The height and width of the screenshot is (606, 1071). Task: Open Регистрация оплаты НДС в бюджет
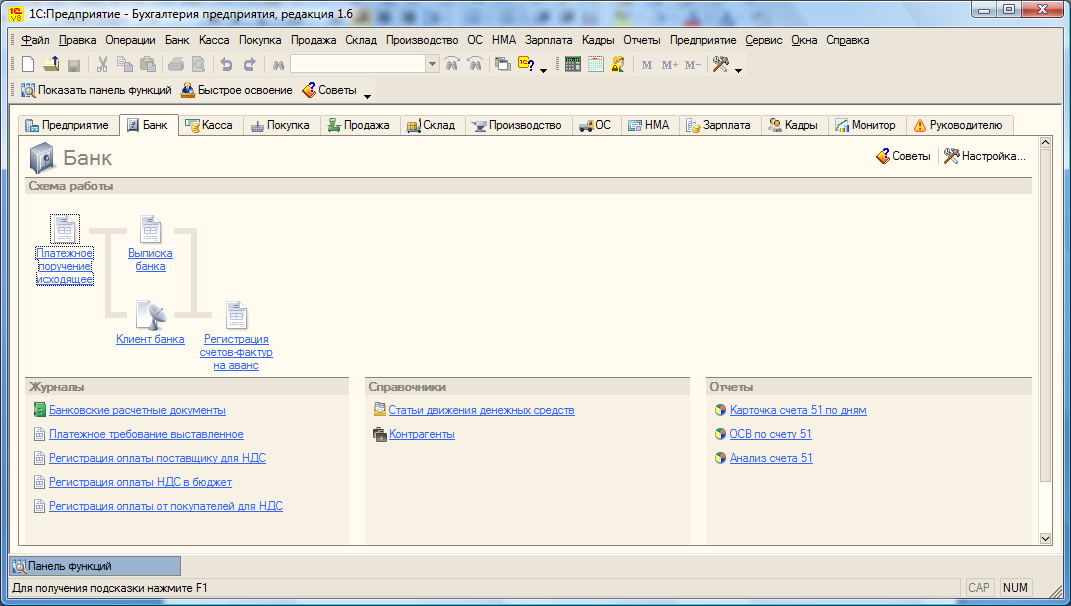click(x=140, y=482)
